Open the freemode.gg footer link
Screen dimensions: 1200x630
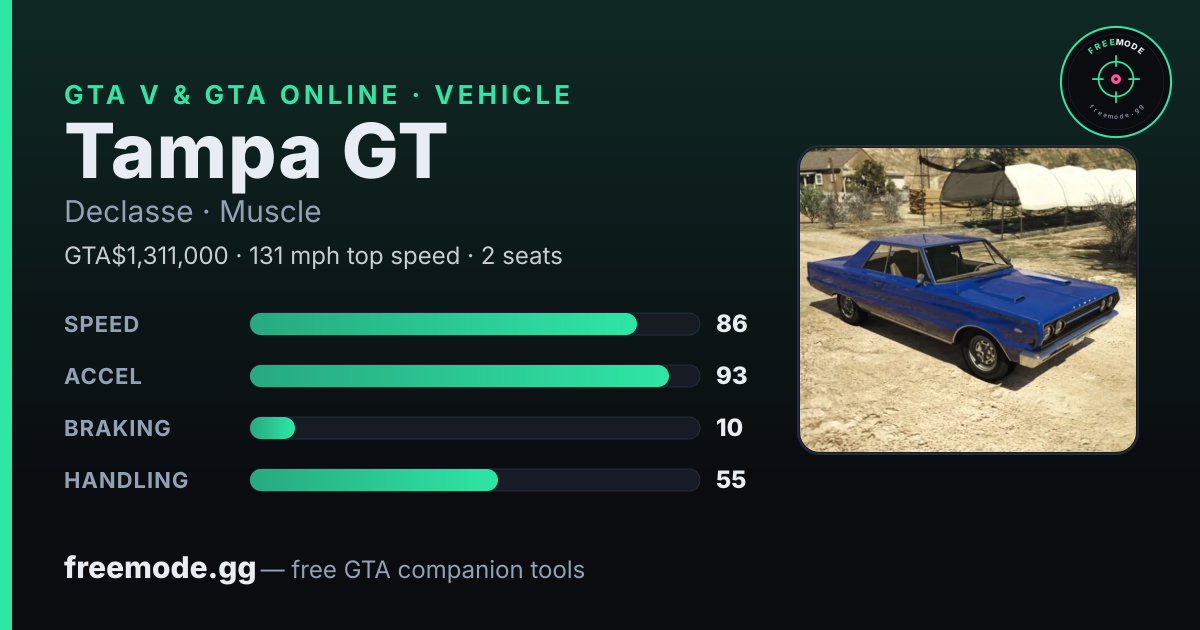[160, 569]
